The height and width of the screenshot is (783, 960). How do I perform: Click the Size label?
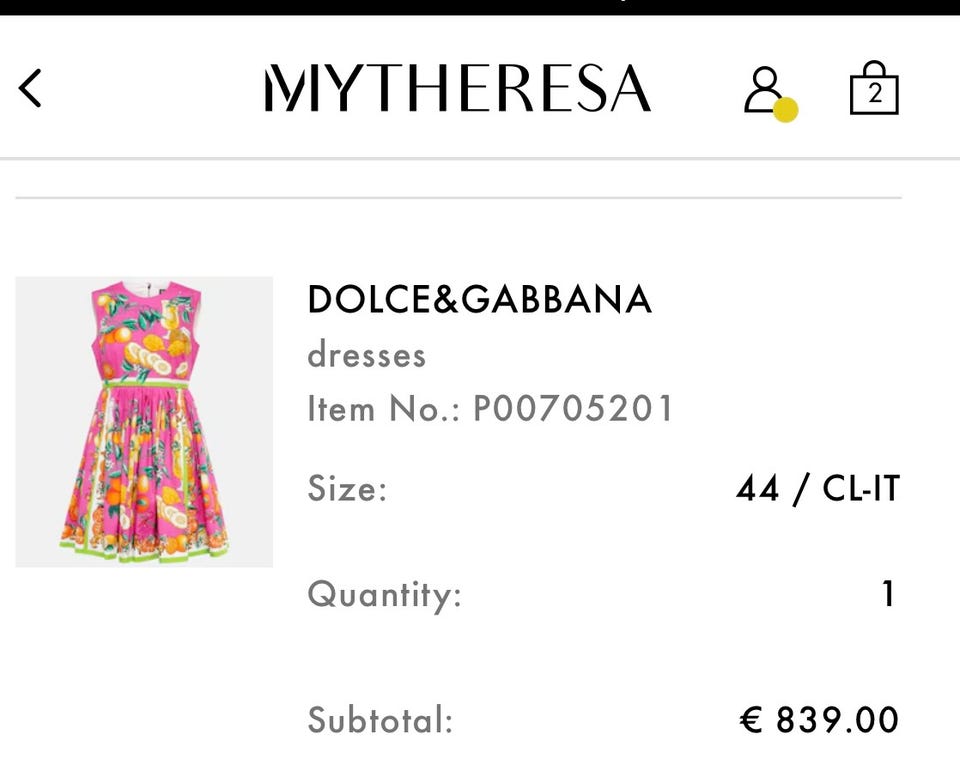coord(347,490)
